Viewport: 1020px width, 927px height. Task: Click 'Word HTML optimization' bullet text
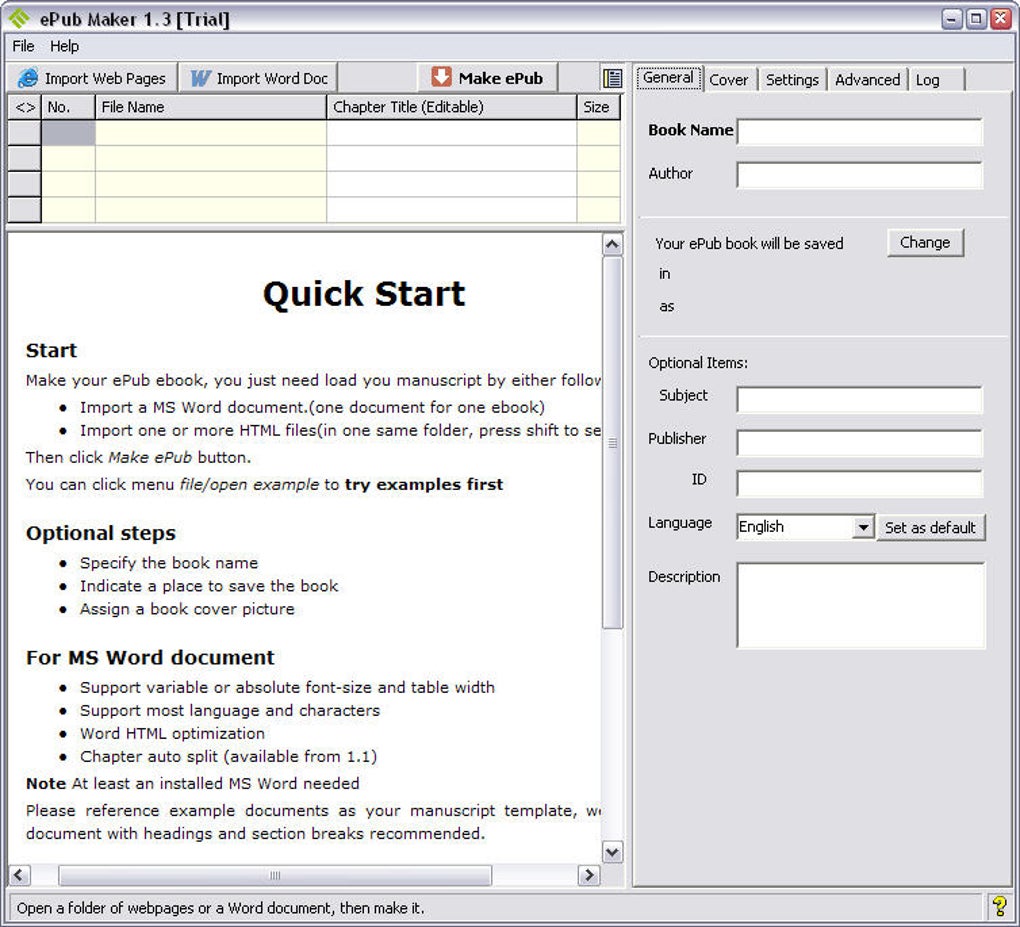(172, 733)
